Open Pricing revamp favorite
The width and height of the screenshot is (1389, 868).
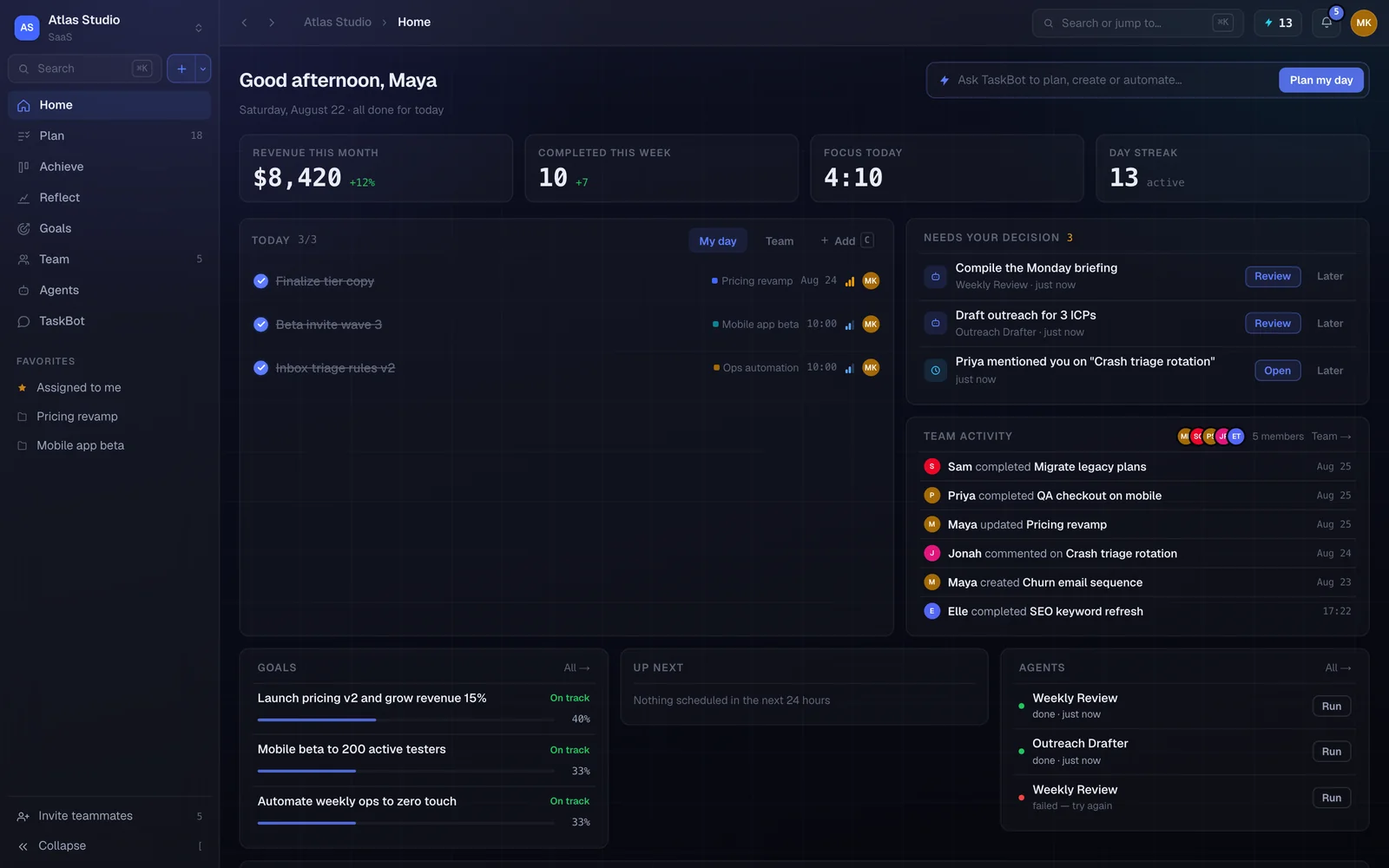[x=109, y=417]
